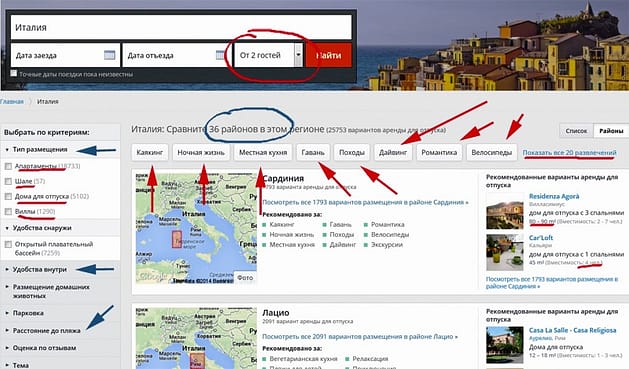Image resolution: width=629 pixels, height=369 pixels.
Task: Select the Районы view tab
Action: click(611, 131)
